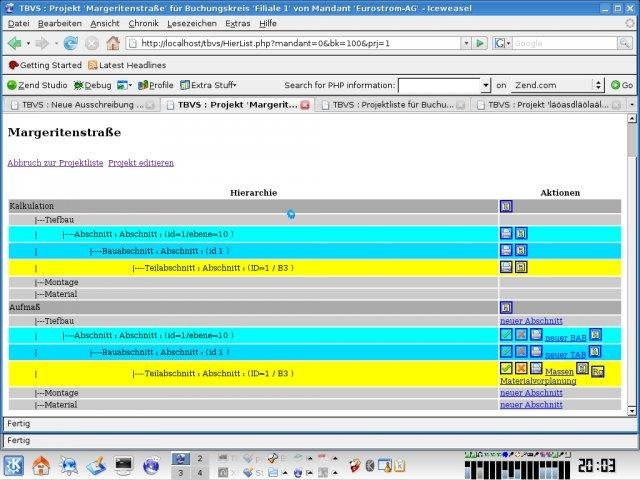
Task: Click orange X icon in Aufmaß Teilabschnitt row
Action: [521, 368]
